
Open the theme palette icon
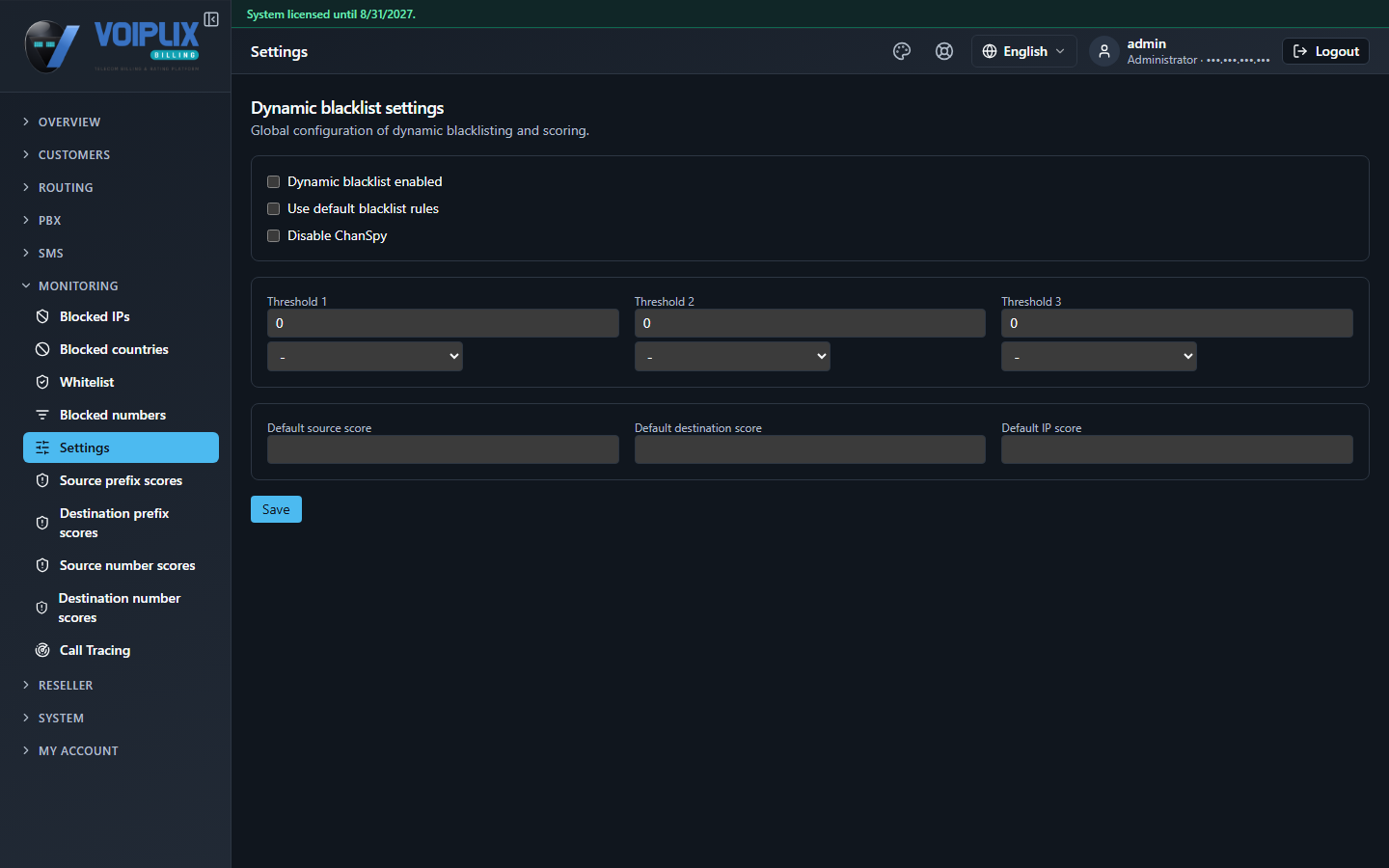click(902, 51)
